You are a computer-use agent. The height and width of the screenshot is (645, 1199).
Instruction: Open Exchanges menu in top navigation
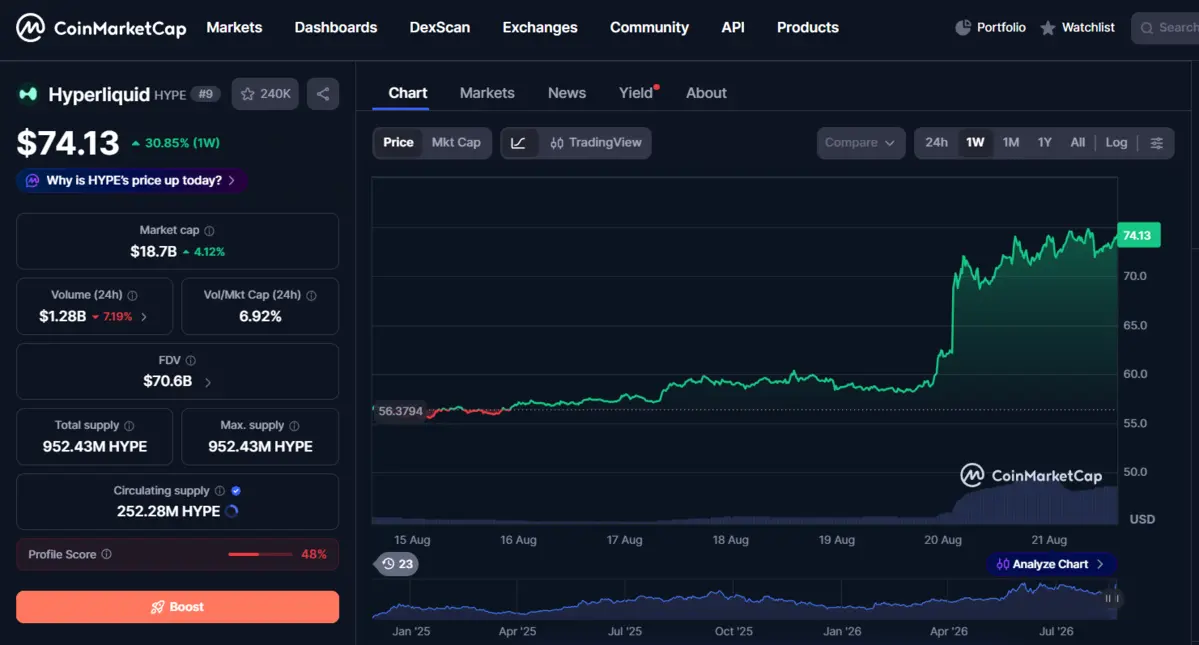(x=540, y=28)
